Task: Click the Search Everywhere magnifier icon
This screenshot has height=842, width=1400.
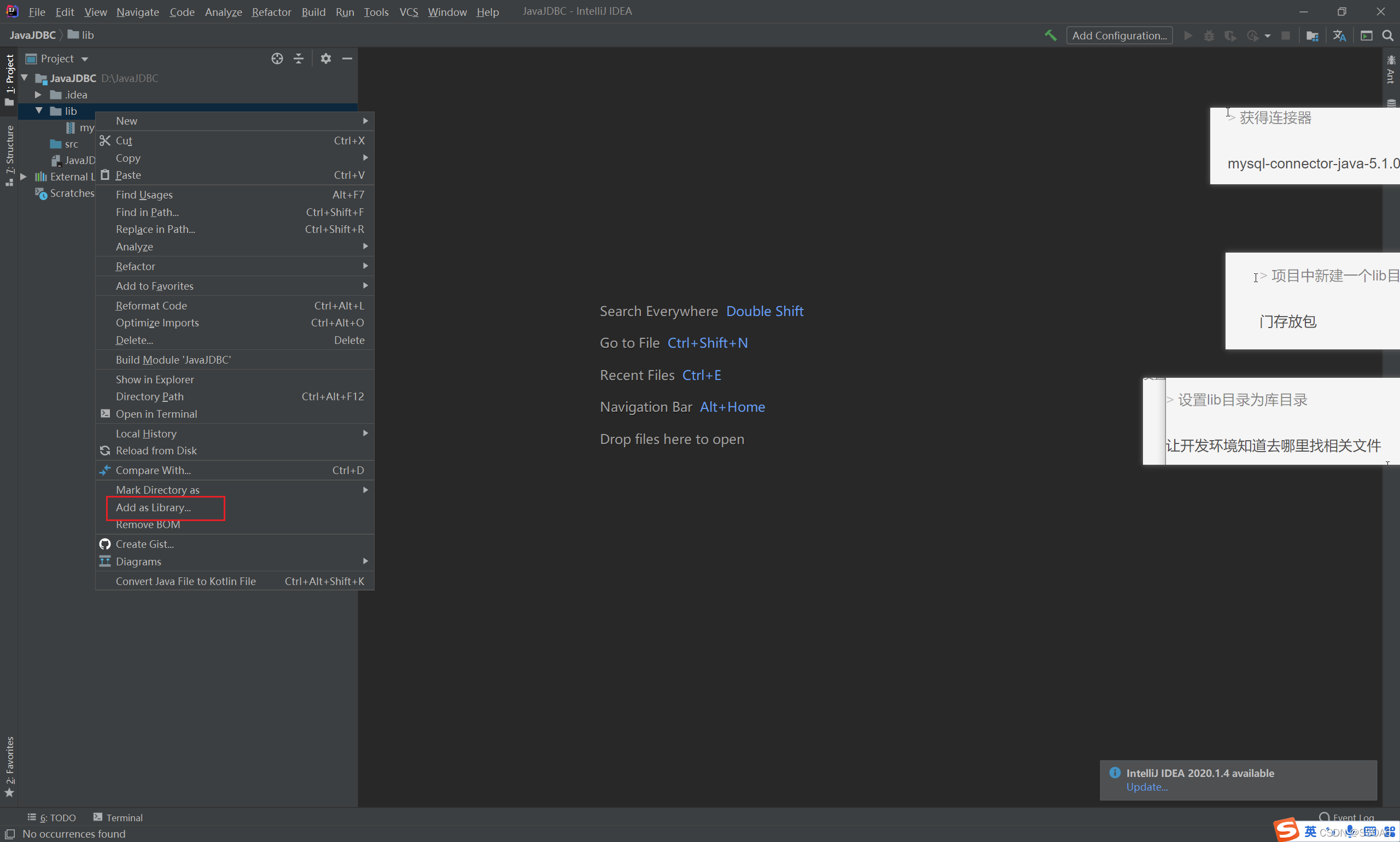Action: click(x=1387, y=35)
